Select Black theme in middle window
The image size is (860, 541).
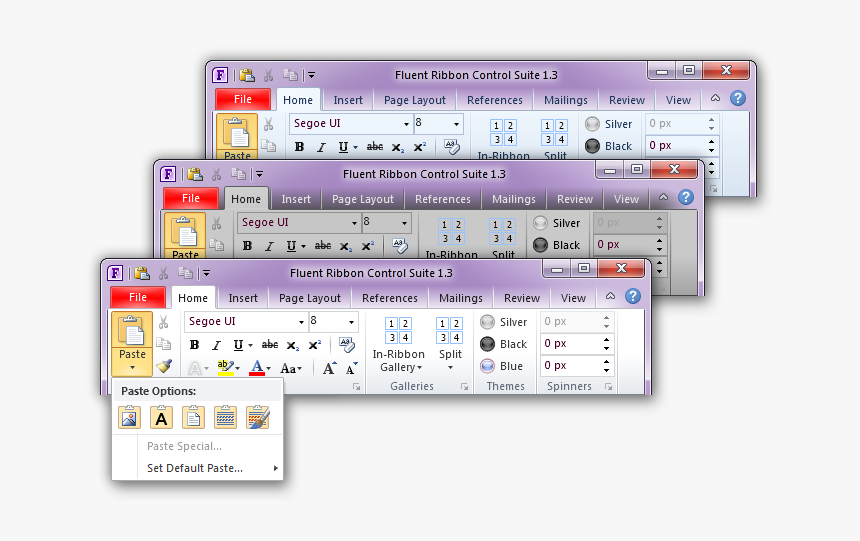click(556, 245)
